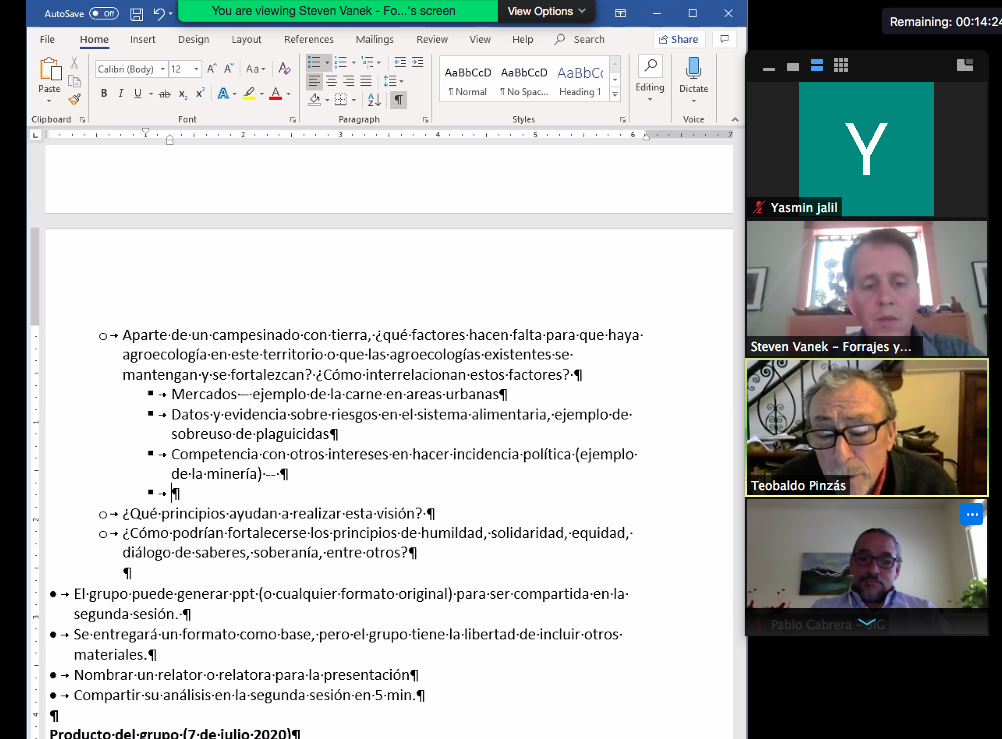Viewport: 1002px width, 739px height.
Task: Click the Clear All Formatting icon
Action: tap(285, 69)
